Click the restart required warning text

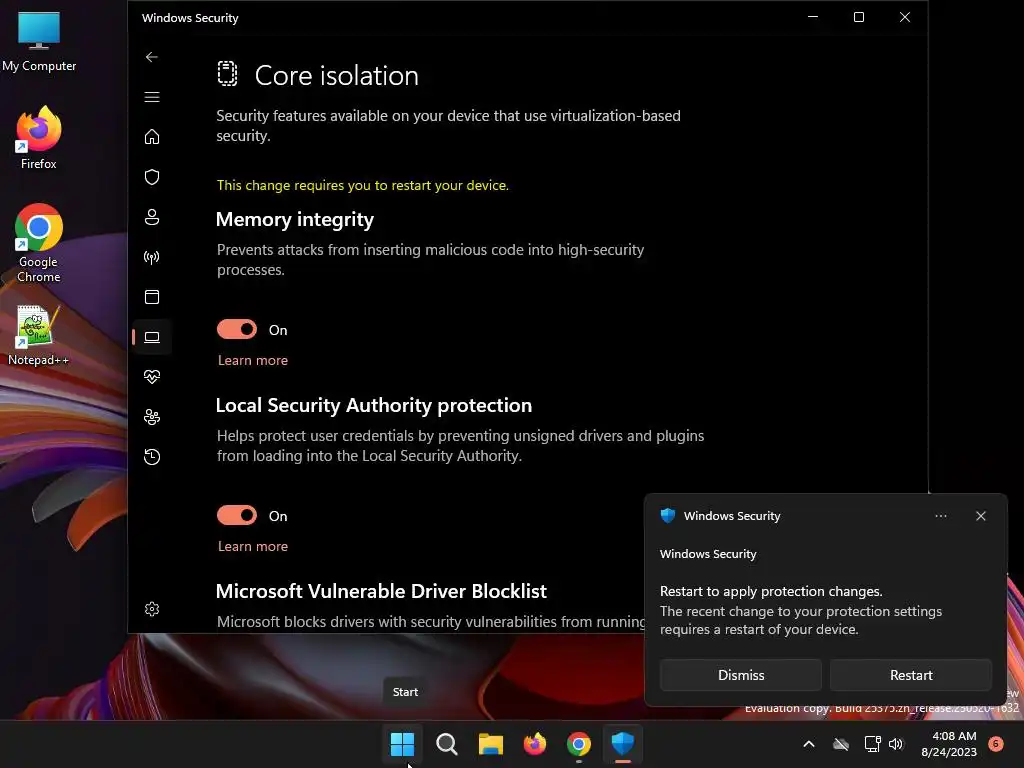tap(362, 185)
